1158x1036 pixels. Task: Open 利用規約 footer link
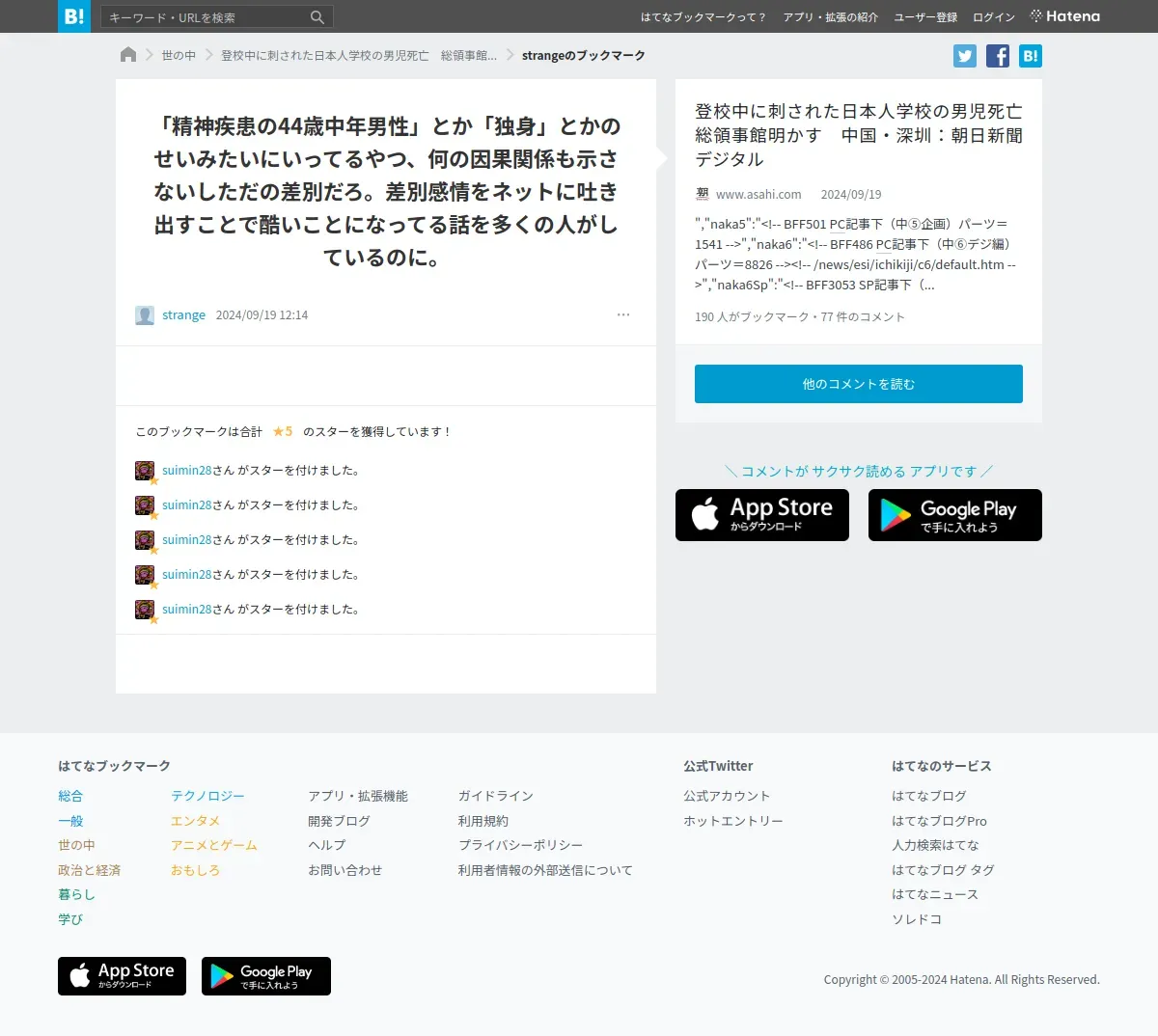pos(482,821)
